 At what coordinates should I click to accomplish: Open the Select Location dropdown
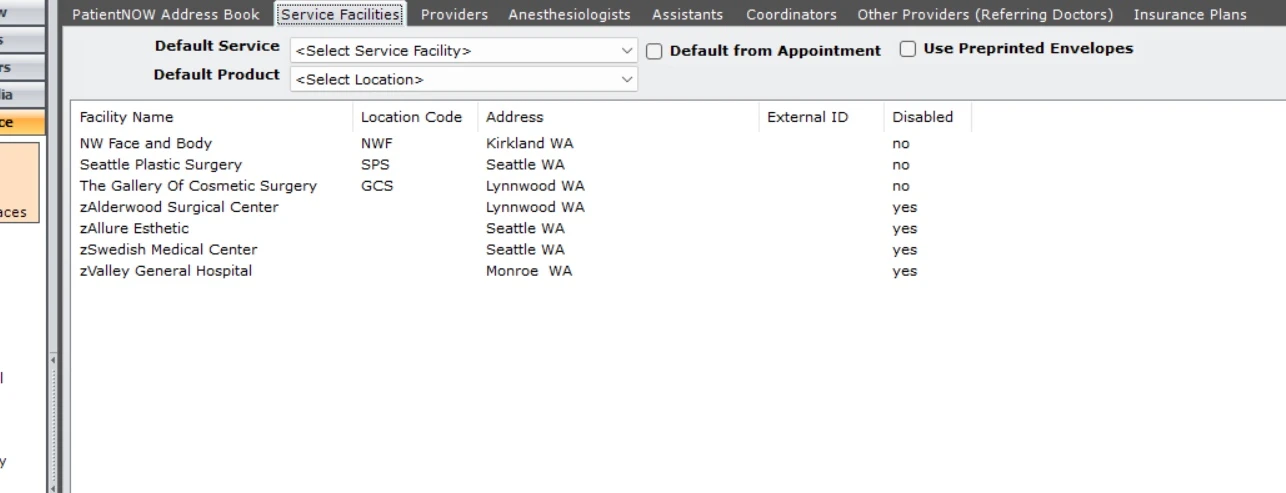(464, 79)
